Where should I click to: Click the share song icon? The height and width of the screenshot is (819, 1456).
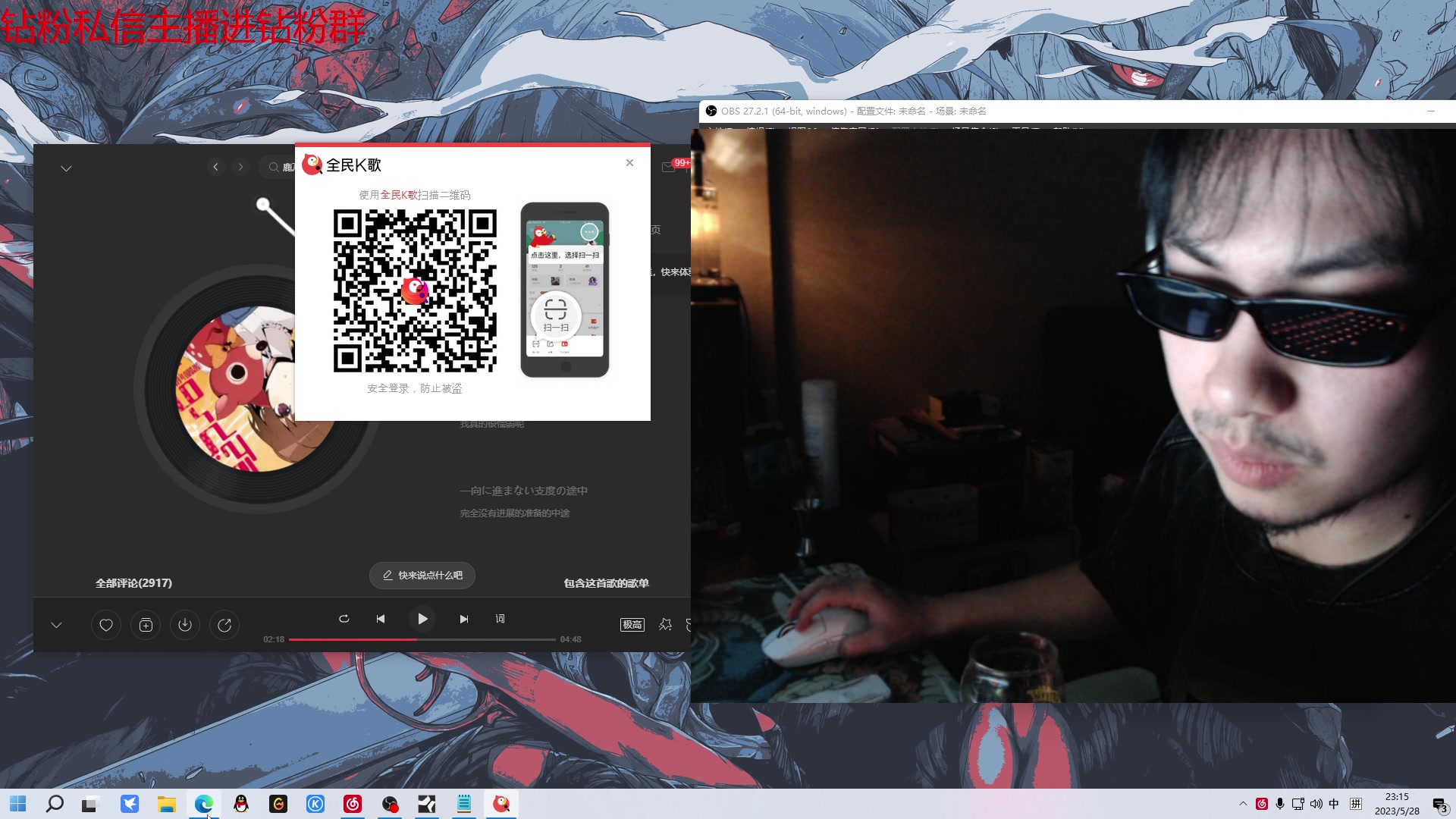click(x=224, y=626)
